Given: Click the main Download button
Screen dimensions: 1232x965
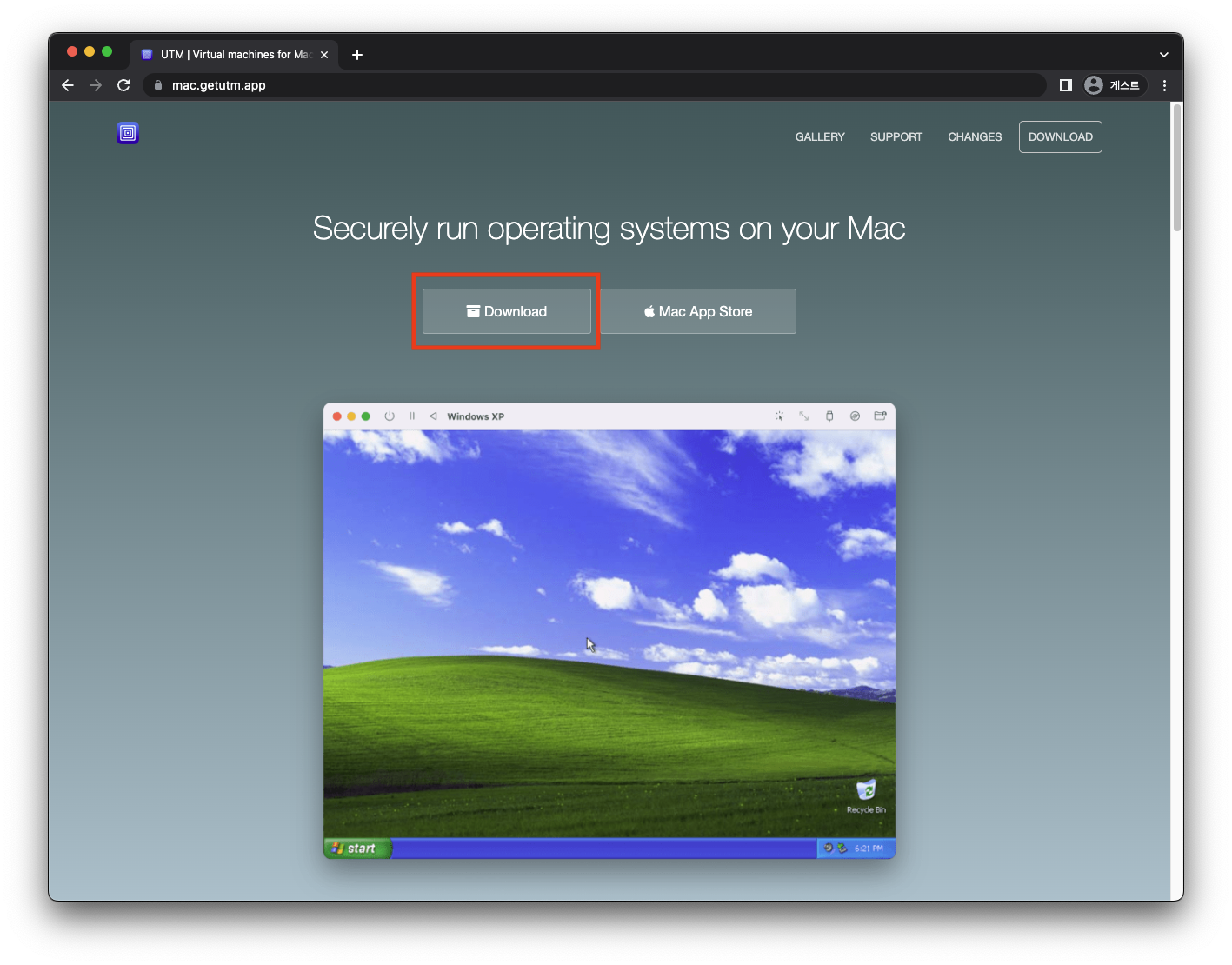Looking at the screenshot, I should coord(507,311).
